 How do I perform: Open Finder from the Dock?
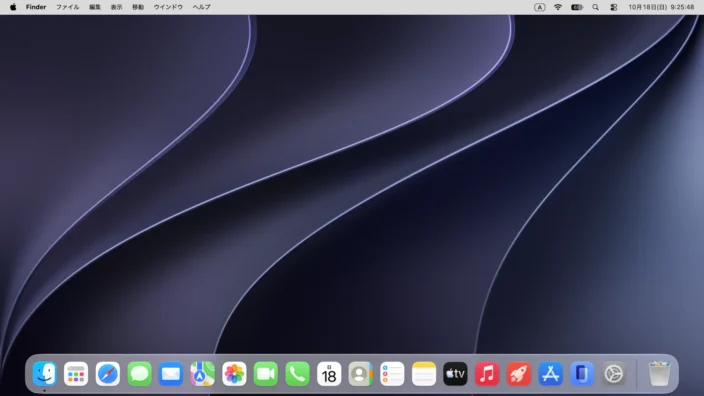pos(44,374)
